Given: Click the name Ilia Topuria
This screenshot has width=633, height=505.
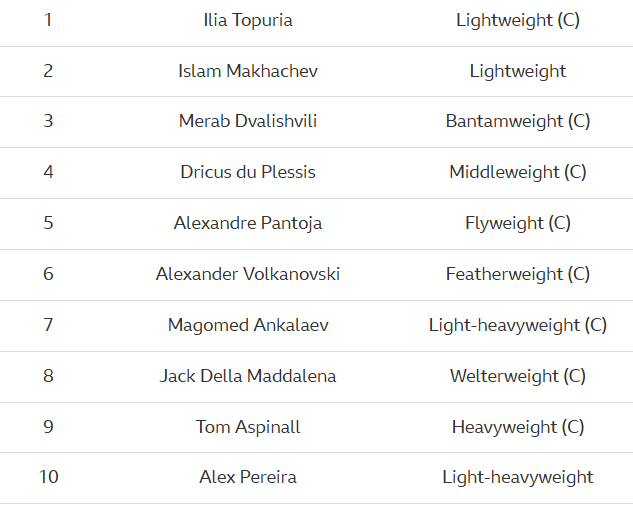Looking at the screenshot, I should [x=248, y=20].
